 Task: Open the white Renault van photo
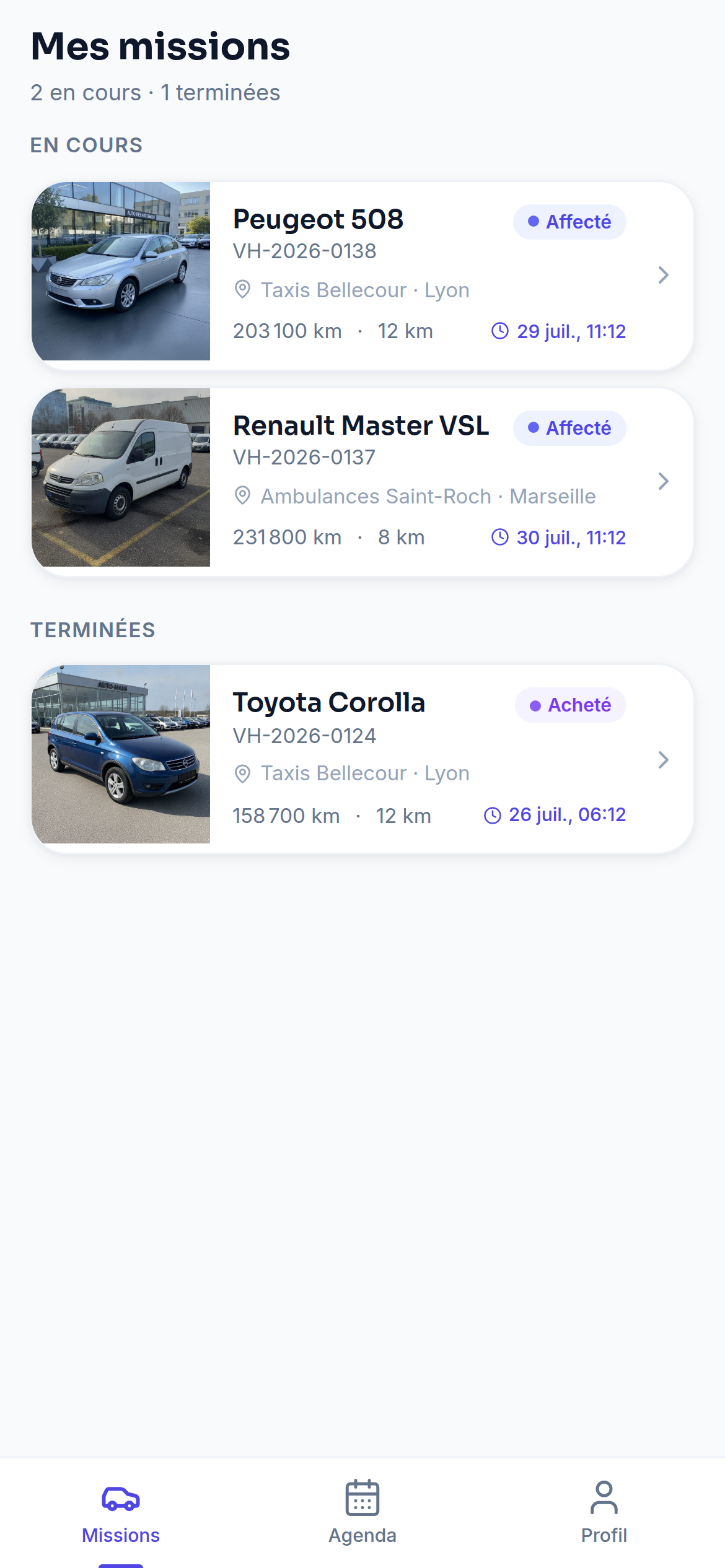121,477
